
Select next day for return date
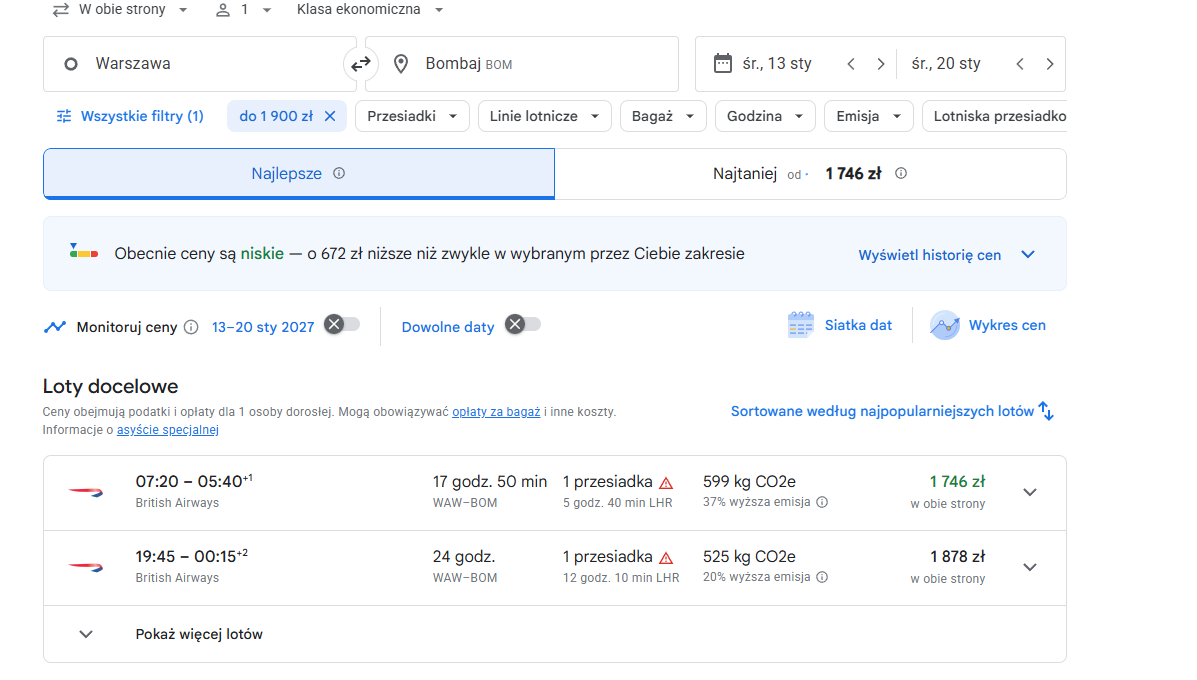click(x=1050, y=64)
